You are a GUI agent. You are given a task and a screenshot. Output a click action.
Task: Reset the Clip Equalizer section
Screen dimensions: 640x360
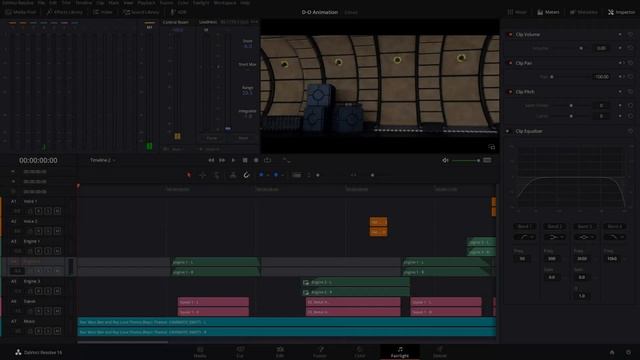[631, 131]
